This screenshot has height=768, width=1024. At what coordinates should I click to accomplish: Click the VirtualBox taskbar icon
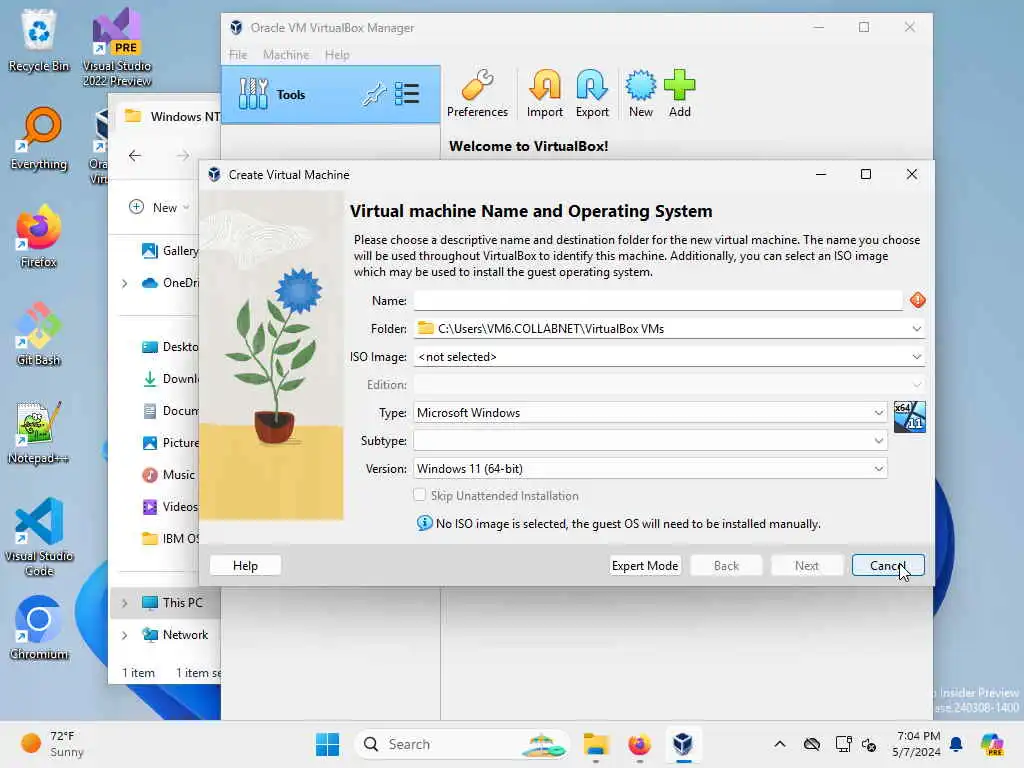(x=682, y=744)
